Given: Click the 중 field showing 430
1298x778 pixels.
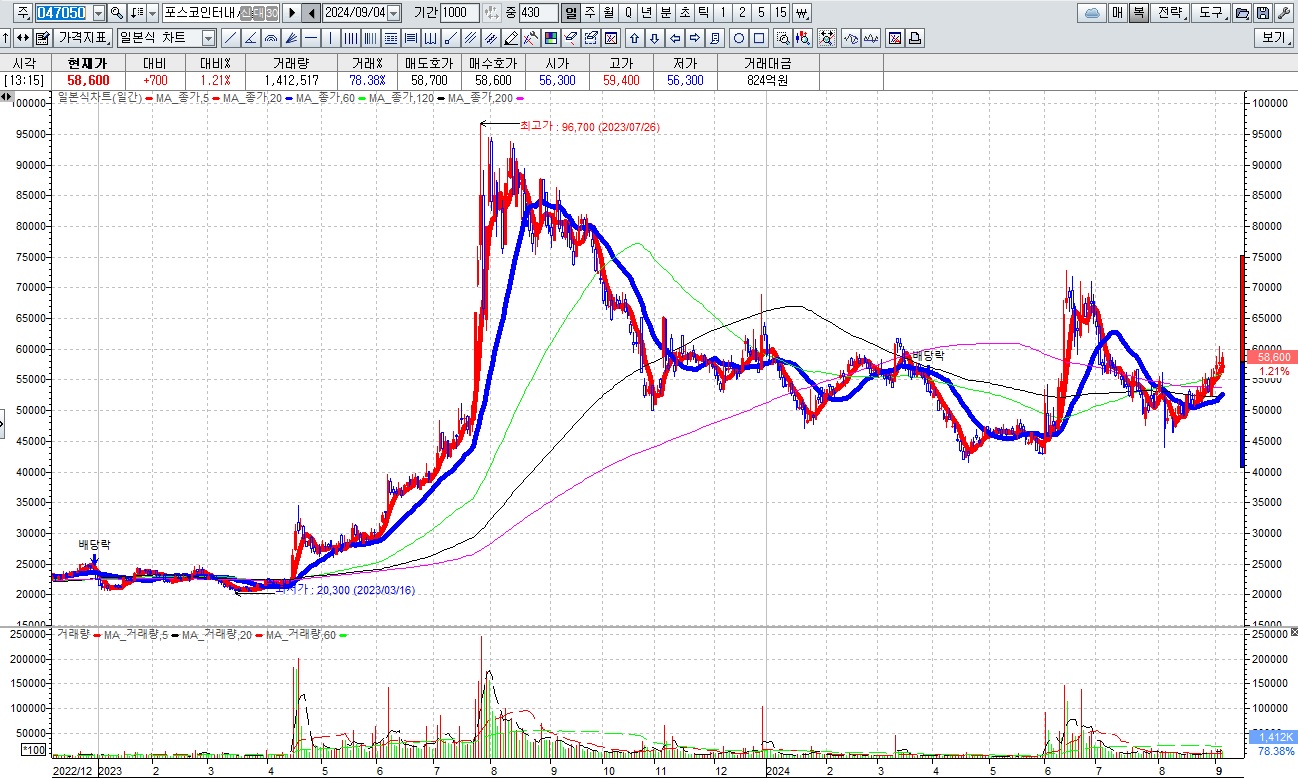Looking at the screenshot, I should 538,13.
